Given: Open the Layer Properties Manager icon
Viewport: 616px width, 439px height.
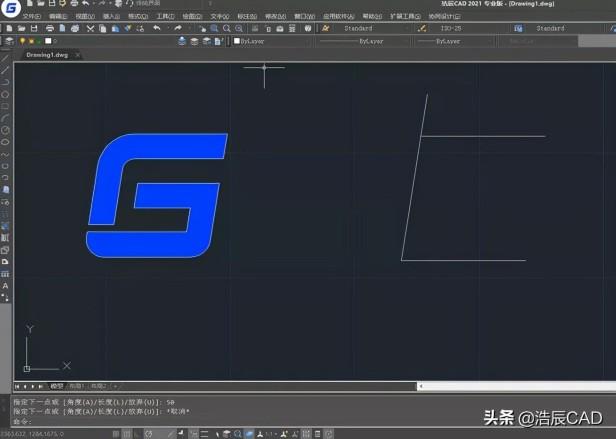Looking at the screenshot, I should [x=9, y=41].
